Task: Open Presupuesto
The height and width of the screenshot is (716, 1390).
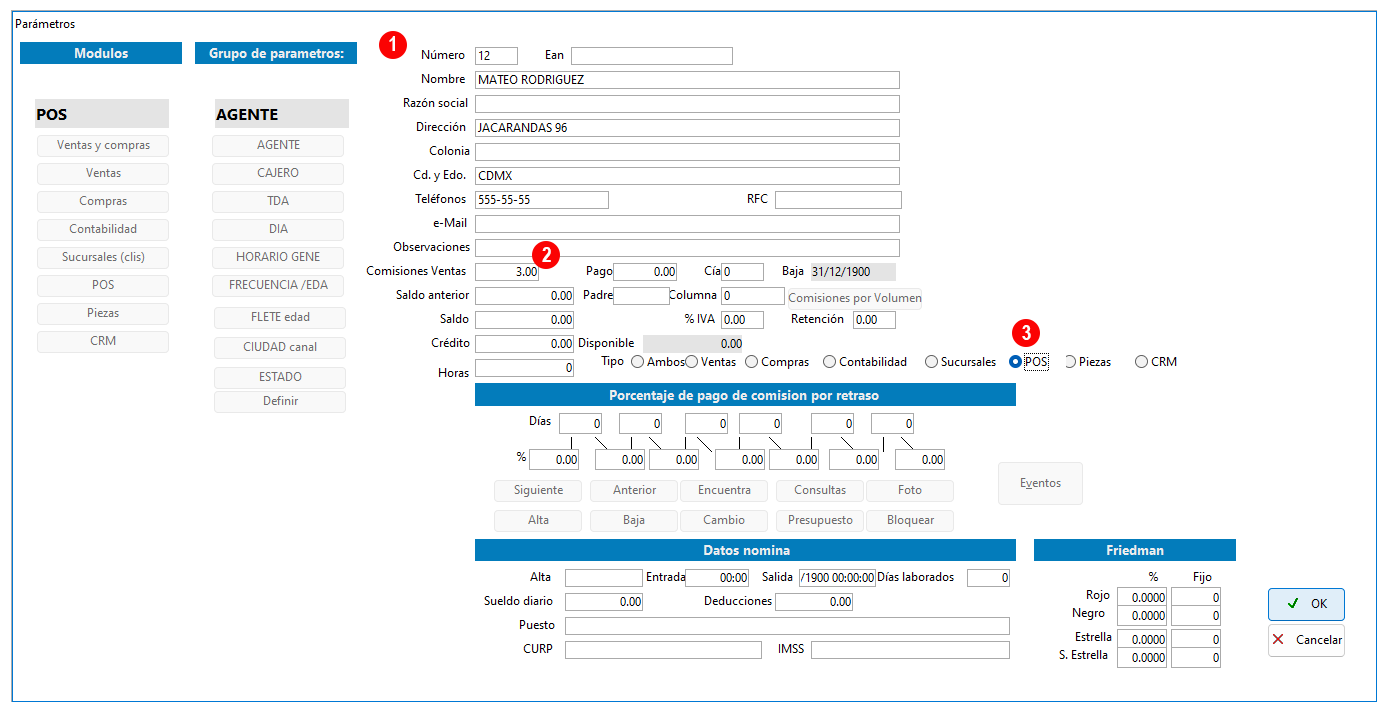Action: (820, 521)
